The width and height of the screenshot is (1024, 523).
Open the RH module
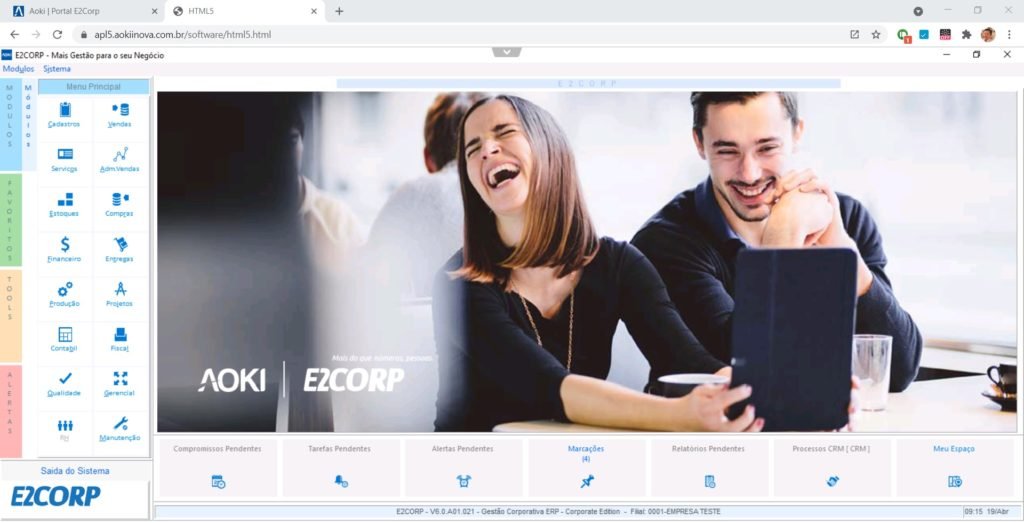point(65,430)
